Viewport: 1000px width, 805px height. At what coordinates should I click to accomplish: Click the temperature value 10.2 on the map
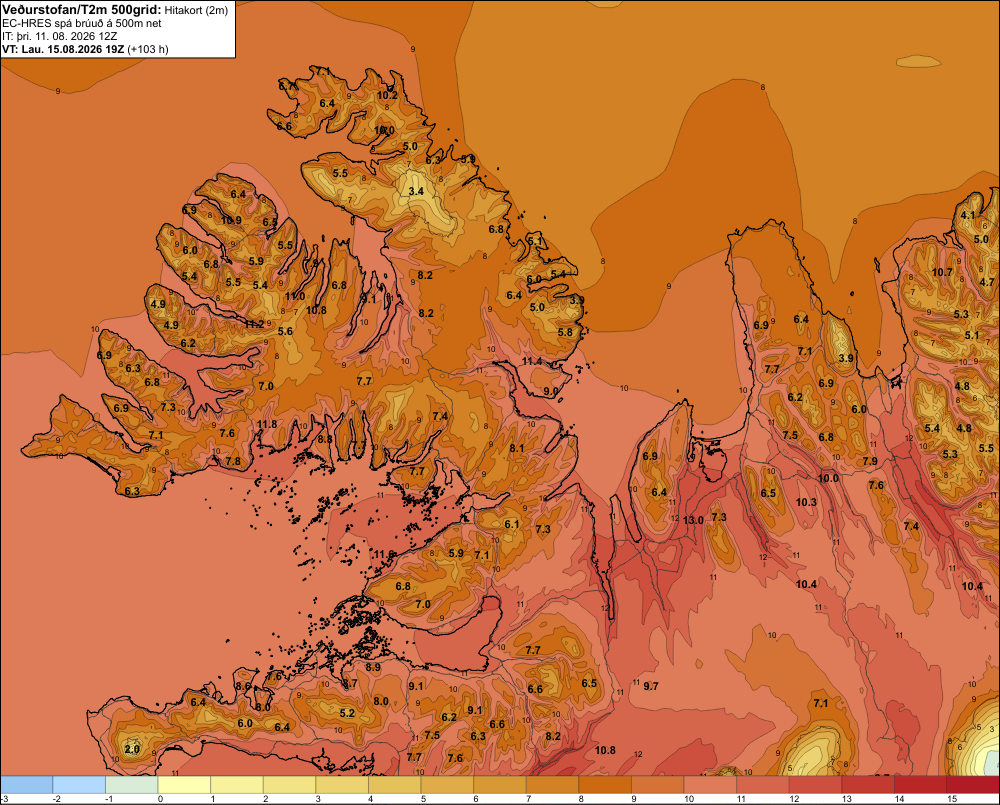coord(387,96)
